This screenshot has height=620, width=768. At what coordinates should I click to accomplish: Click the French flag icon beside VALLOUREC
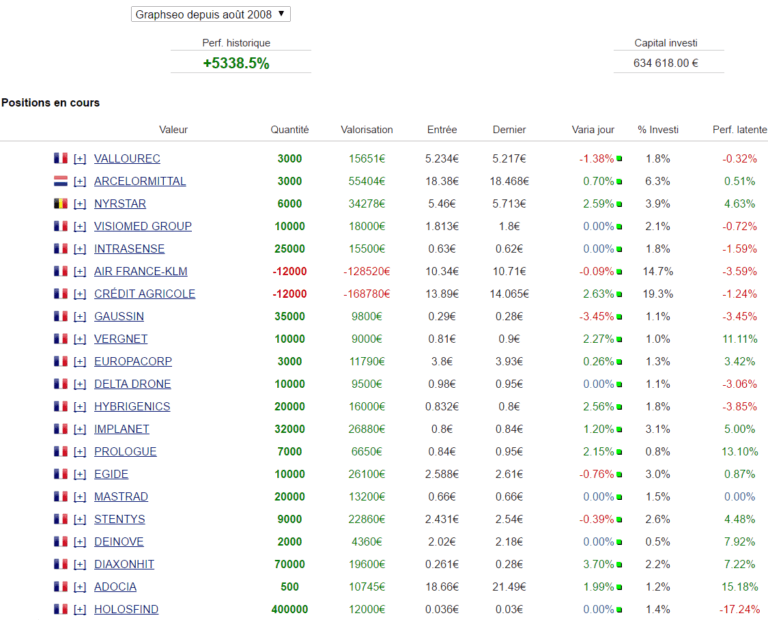pyautogui.click(x=60, y=159)
